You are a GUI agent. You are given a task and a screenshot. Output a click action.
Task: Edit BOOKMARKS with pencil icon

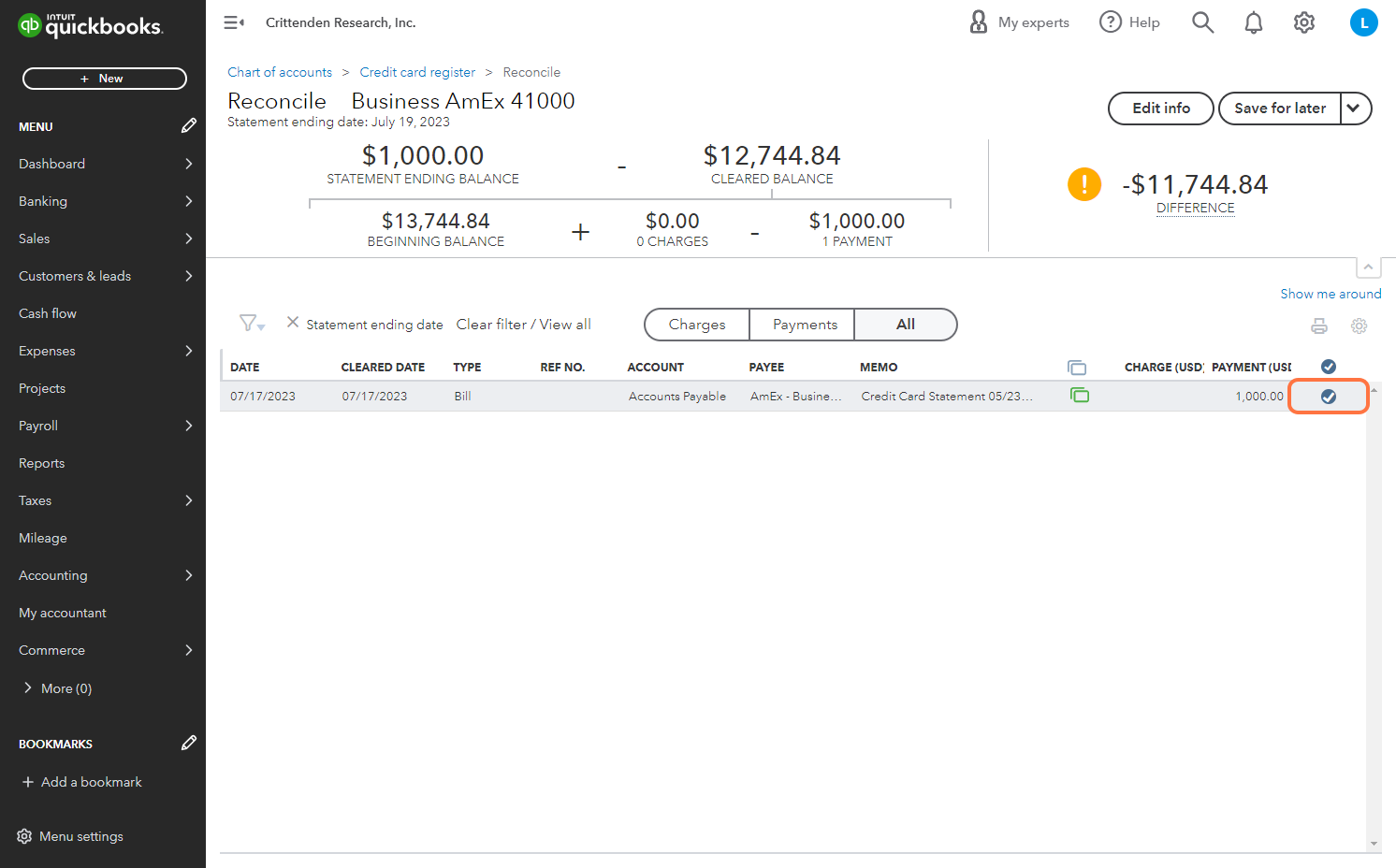click(x=189, y=743)
